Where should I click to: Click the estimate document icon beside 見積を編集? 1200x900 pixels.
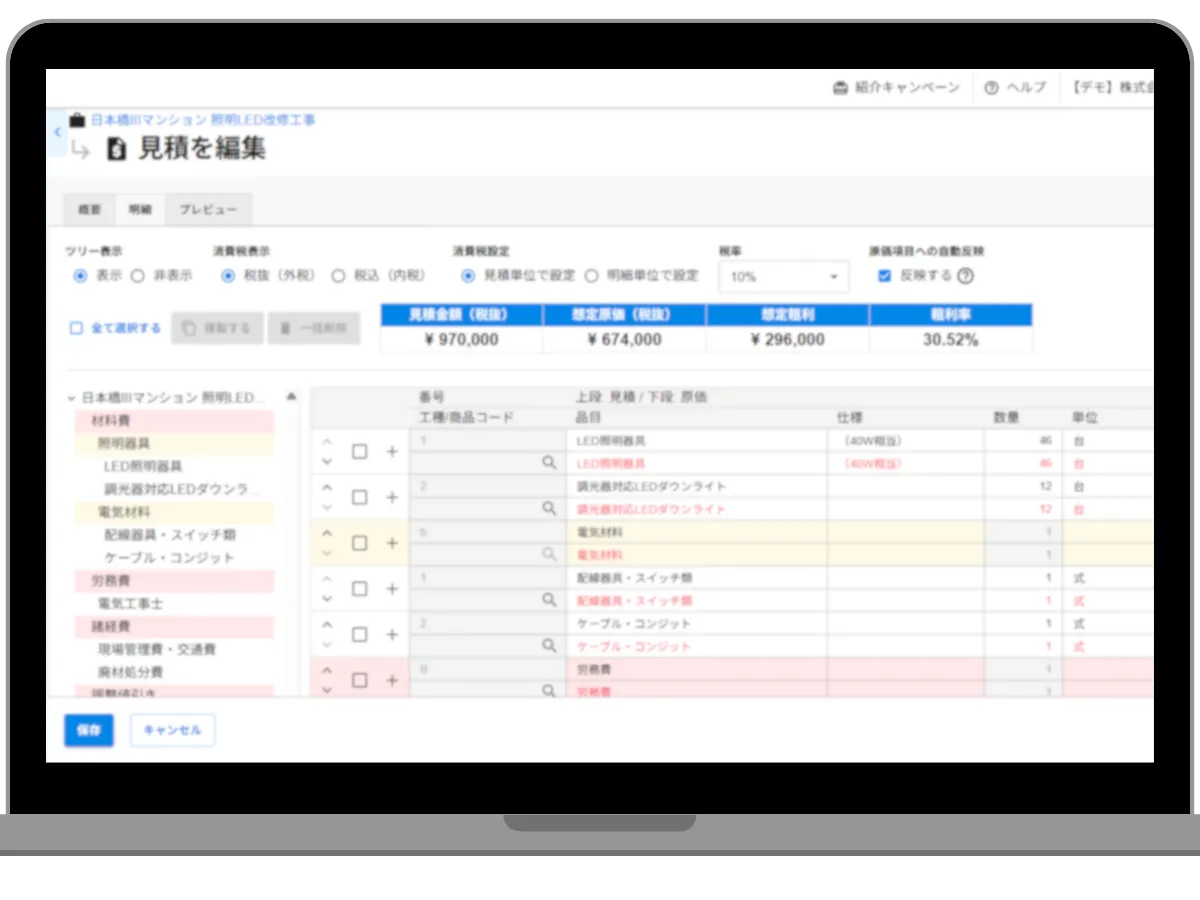coord(117,150)
